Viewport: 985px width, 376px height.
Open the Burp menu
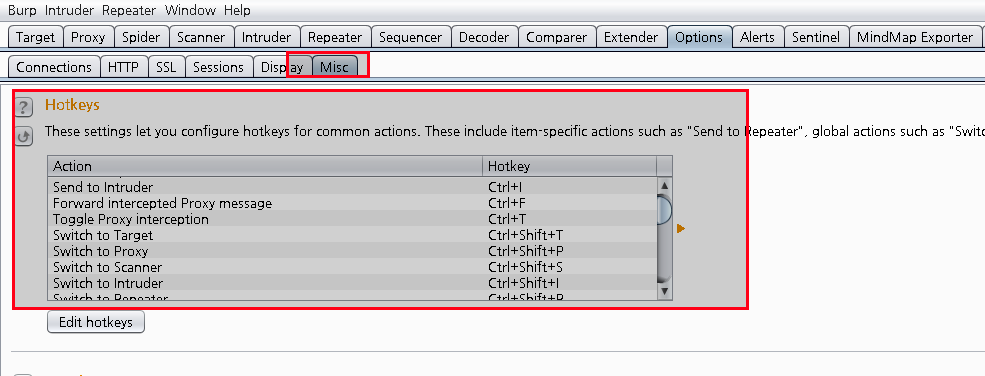click(x=23, y=11)
